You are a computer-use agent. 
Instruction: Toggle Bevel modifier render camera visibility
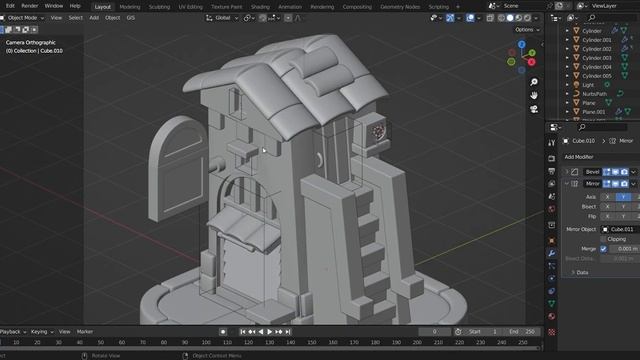(624, 172)
